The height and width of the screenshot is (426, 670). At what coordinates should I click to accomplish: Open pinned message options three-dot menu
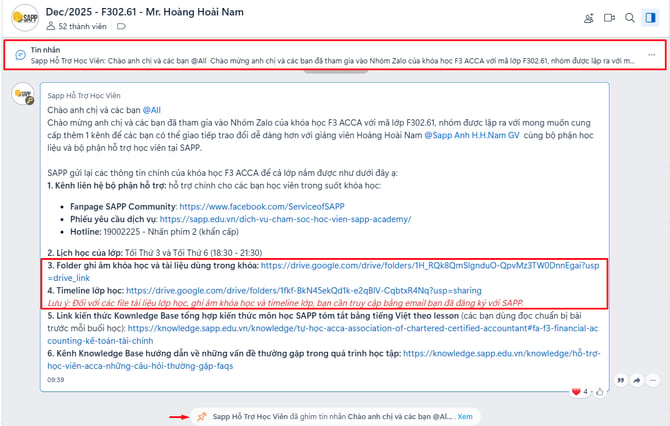tap(652, 55)
